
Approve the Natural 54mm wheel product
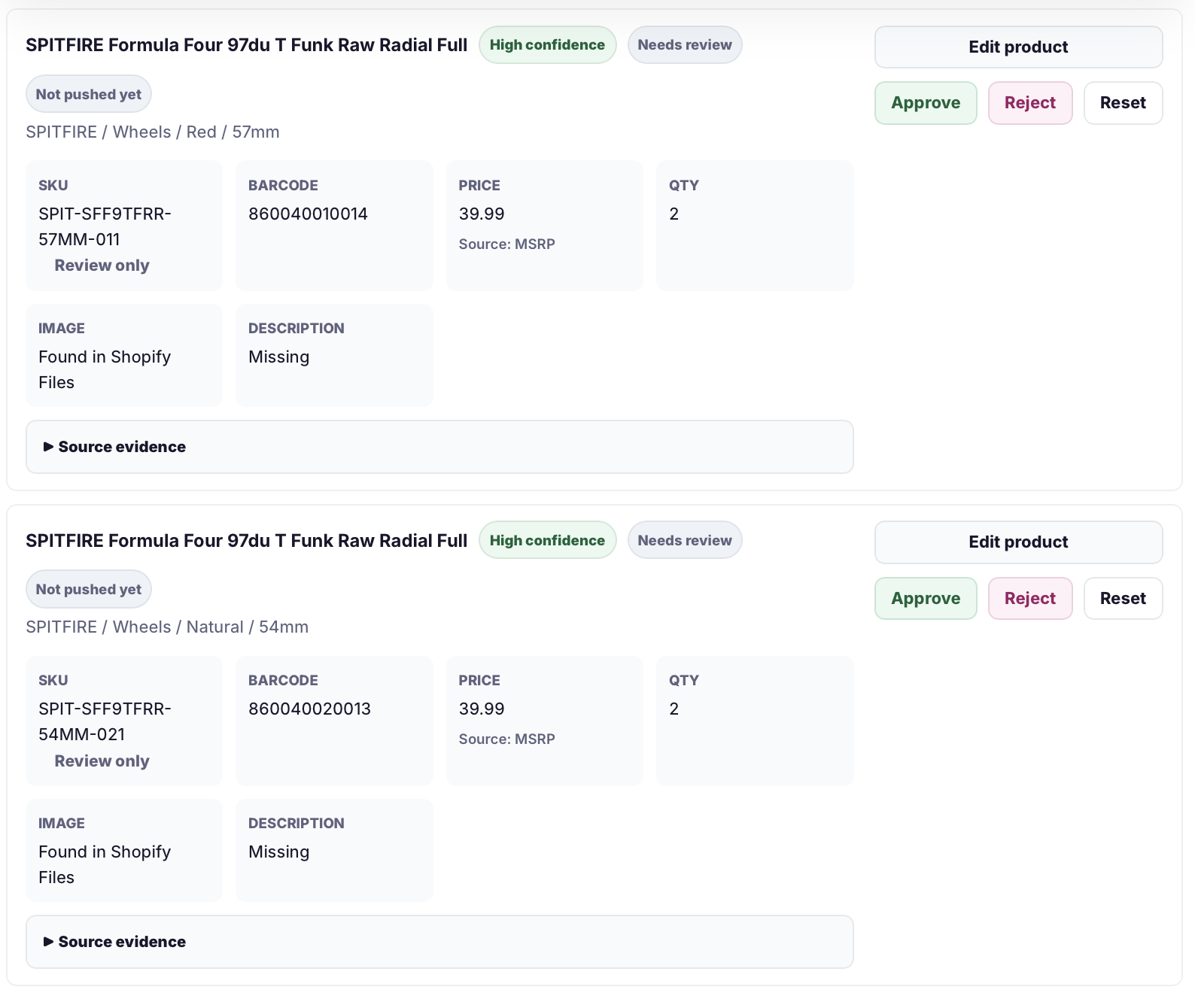(x=926, y=598)
